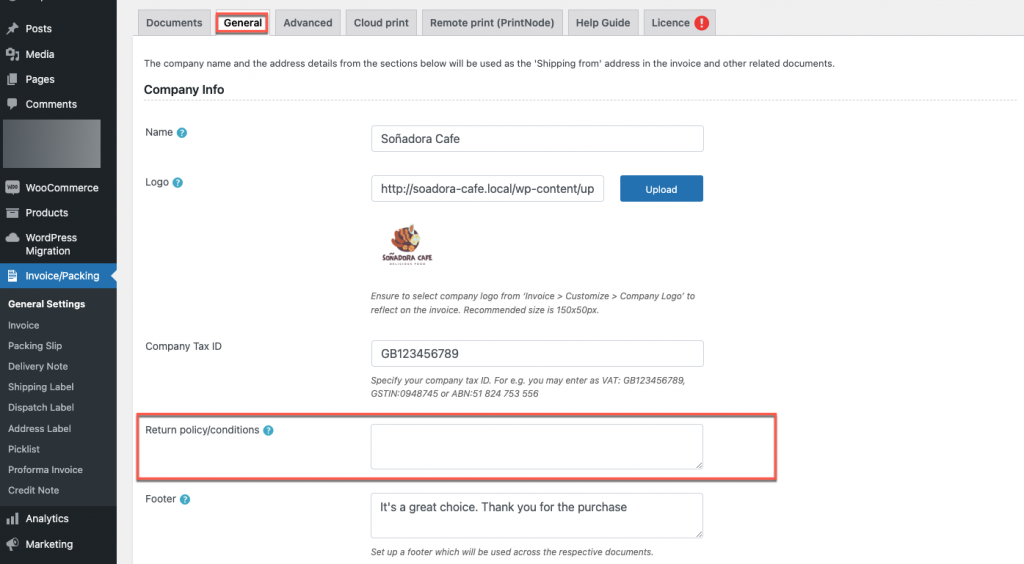1024x564 pixels.
Task: Open the Licence tab
Action: pyautogui.click(x=679, y=23)
